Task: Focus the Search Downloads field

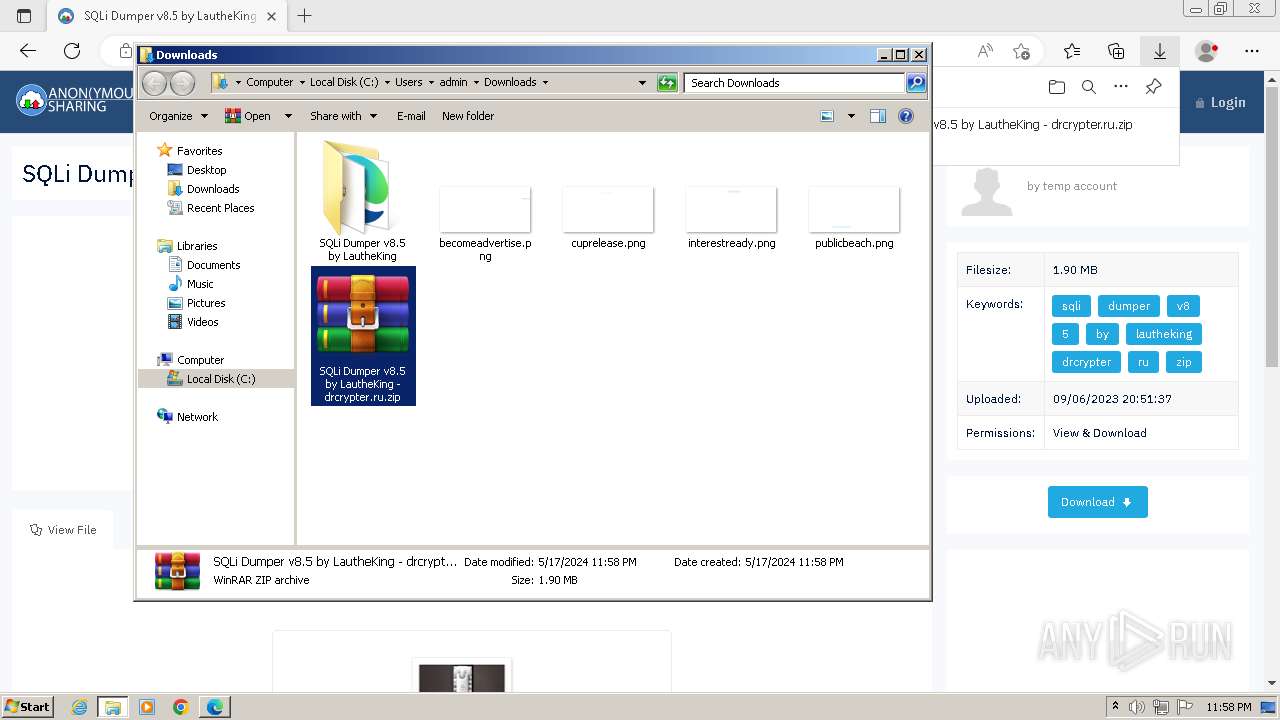Action: [x=795, y=83]
